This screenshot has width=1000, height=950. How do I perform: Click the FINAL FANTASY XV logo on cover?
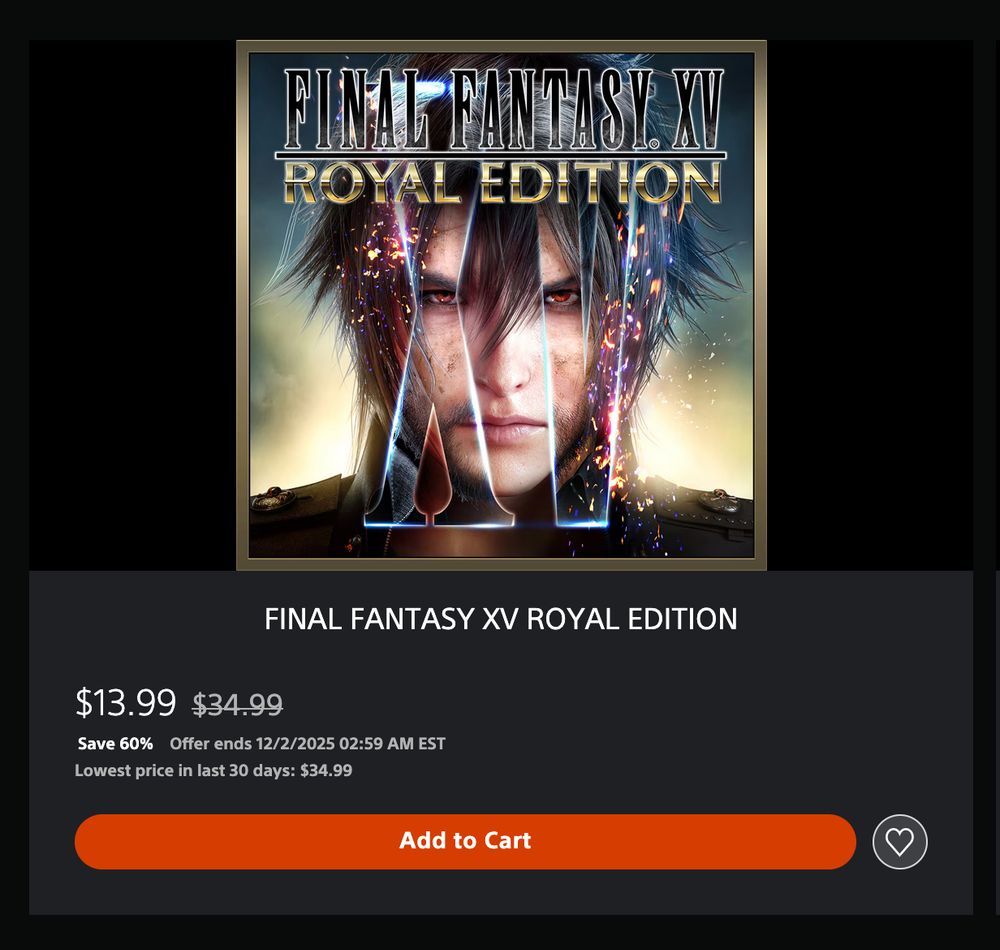pos(503,110)
